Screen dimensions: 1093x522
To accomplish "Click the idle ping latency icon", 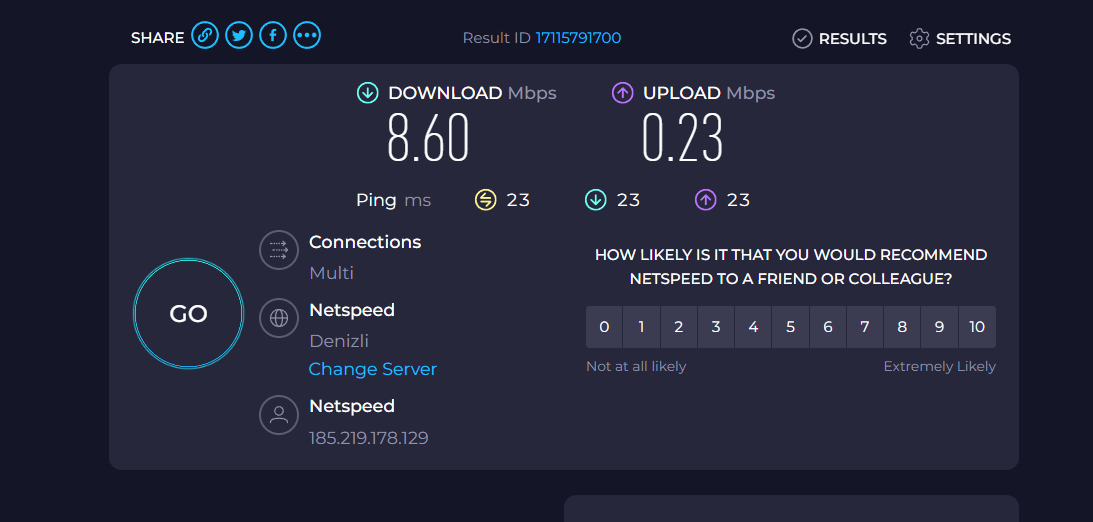I will (485, 200).
